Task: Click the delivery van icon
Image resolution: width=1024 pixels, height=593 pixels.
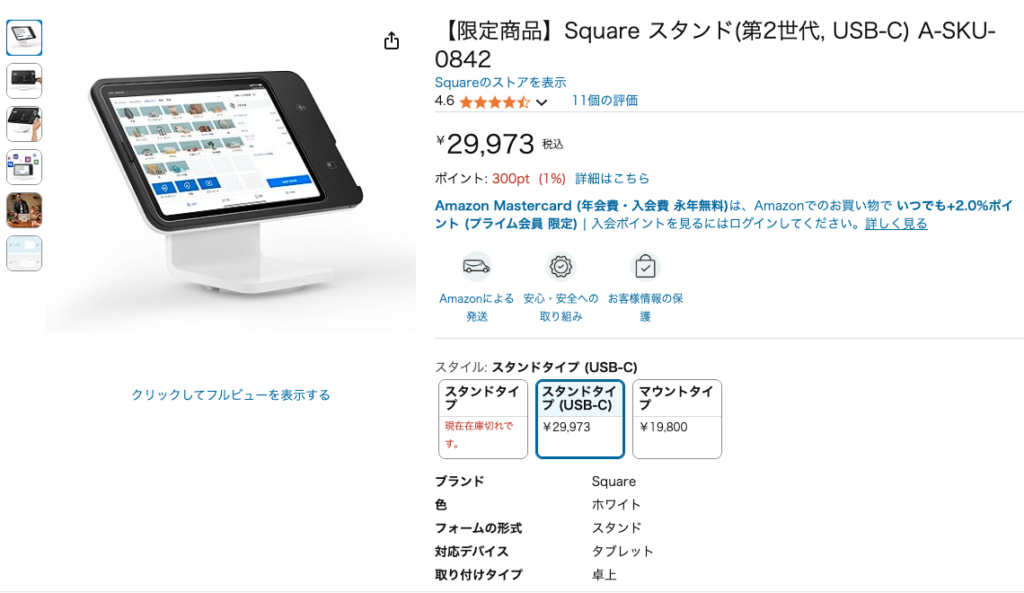Action: point(477,266)
